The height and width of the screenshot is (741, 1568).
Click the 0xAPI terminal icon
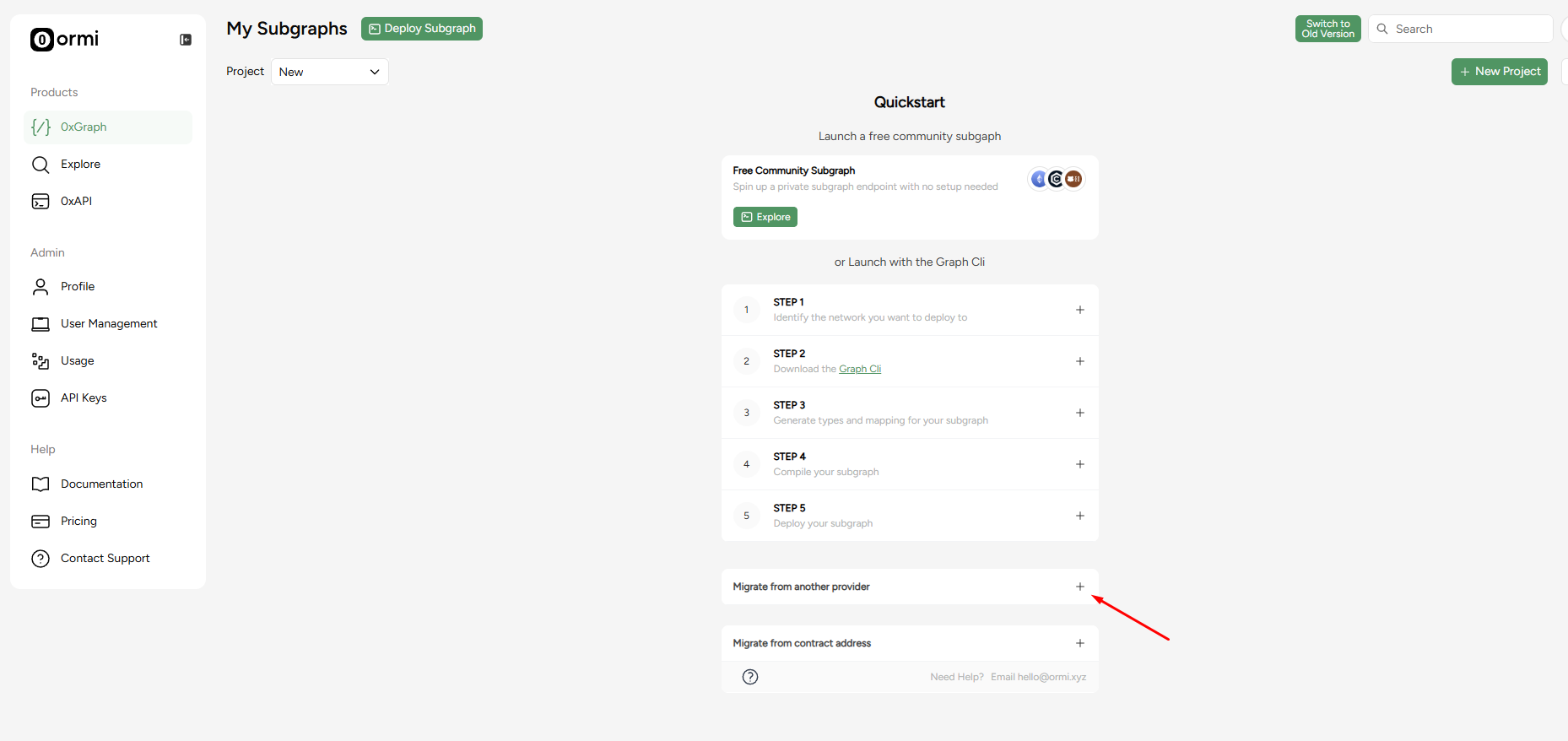(41, 202)
